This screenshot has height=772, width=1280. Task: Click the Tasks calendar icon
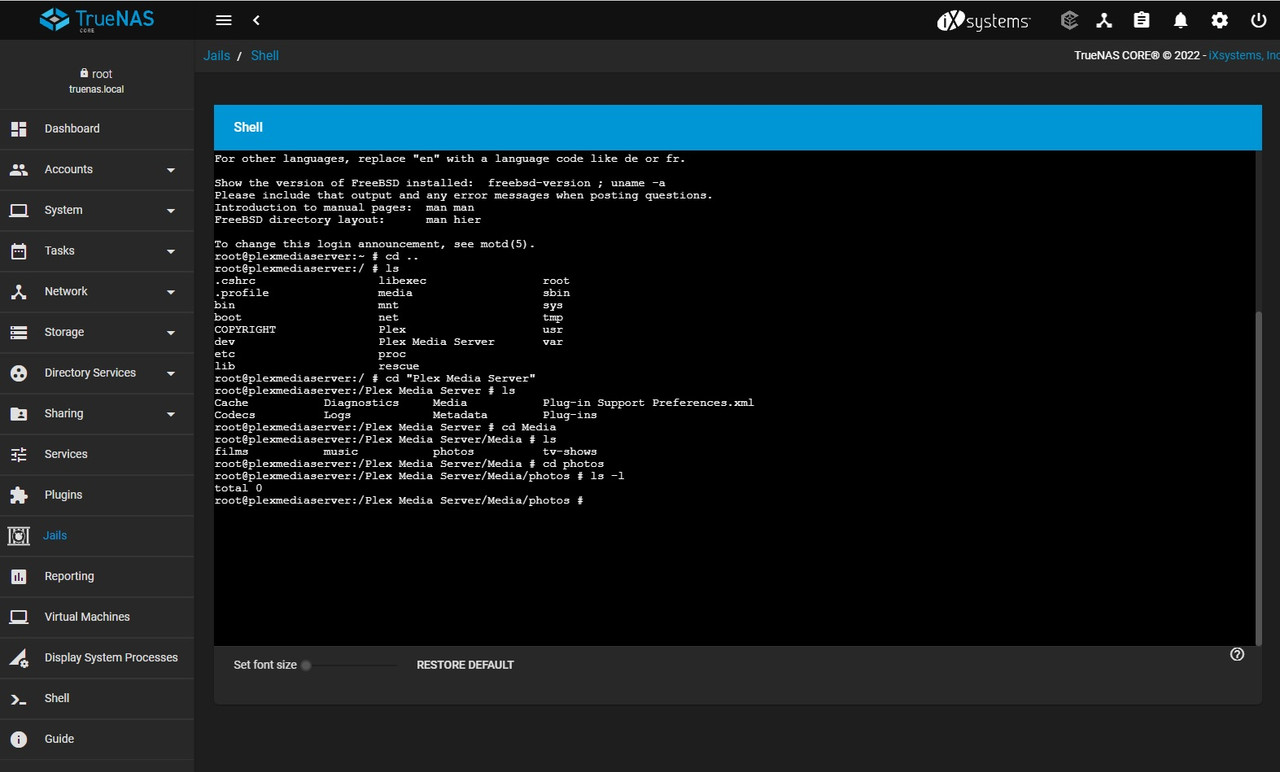tap(19, 251)
